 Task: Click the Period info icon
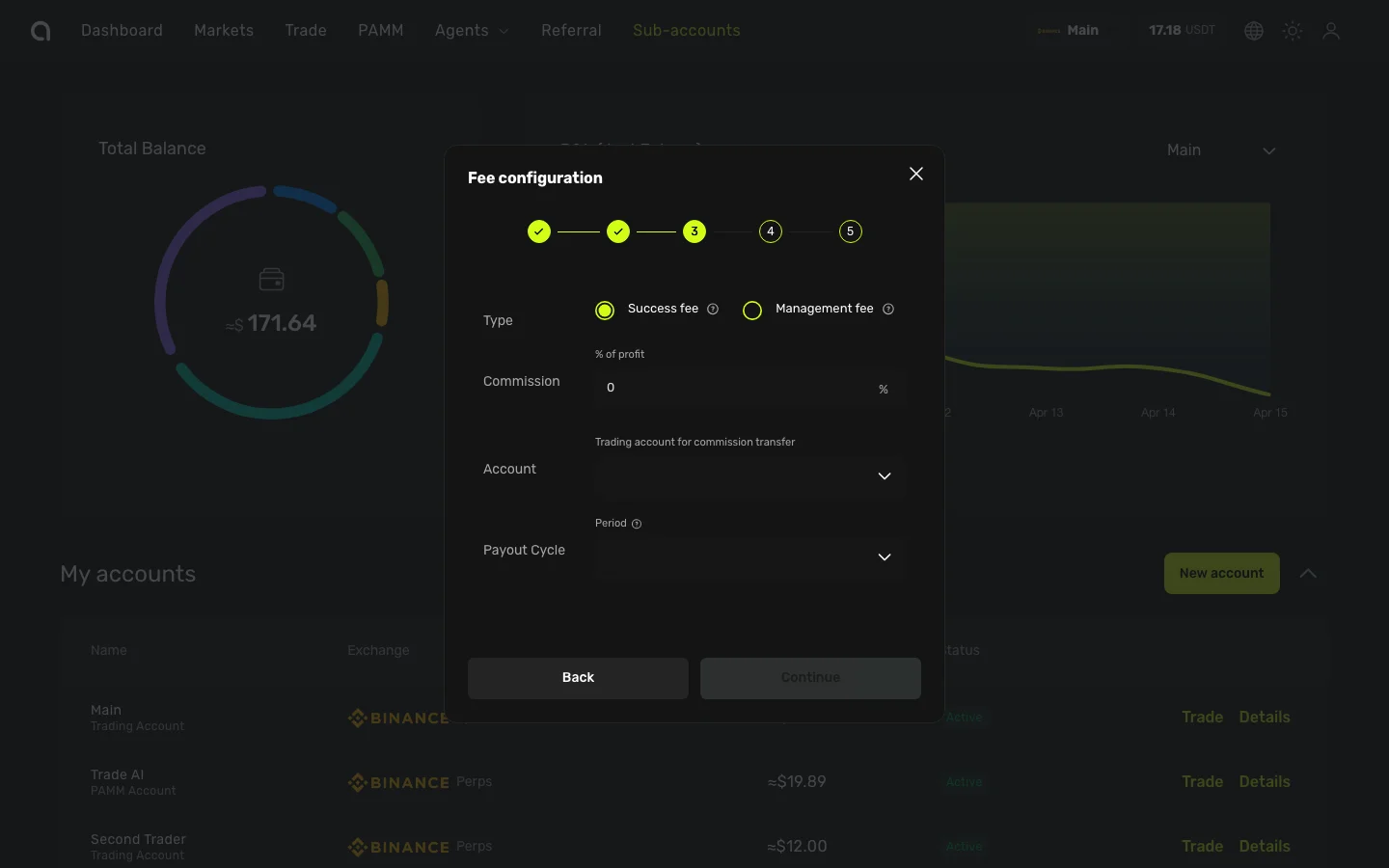(638, 524)
